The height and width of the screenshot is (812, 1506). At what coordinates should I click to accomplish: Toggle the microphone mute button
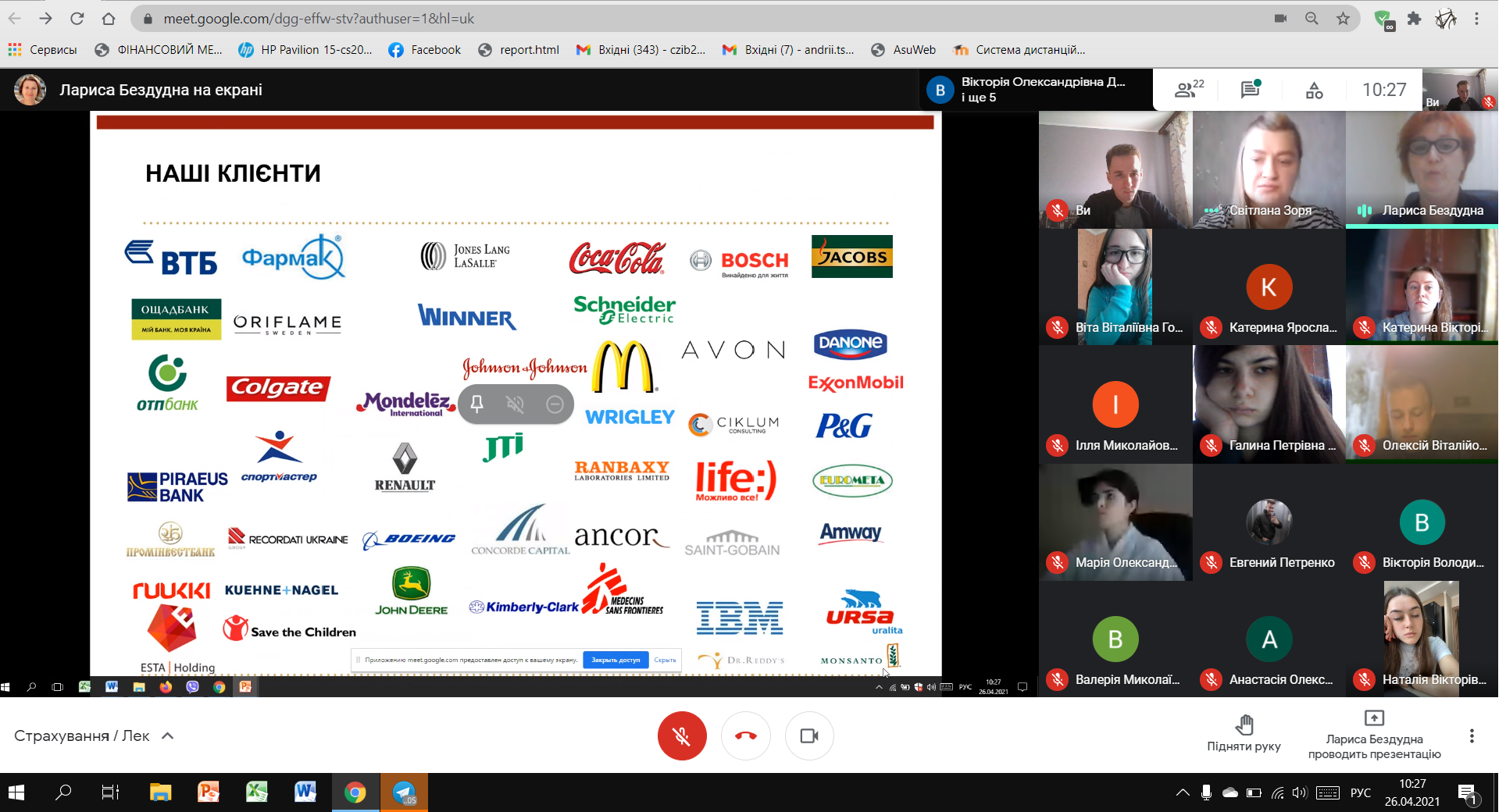[x=682, y=735]
